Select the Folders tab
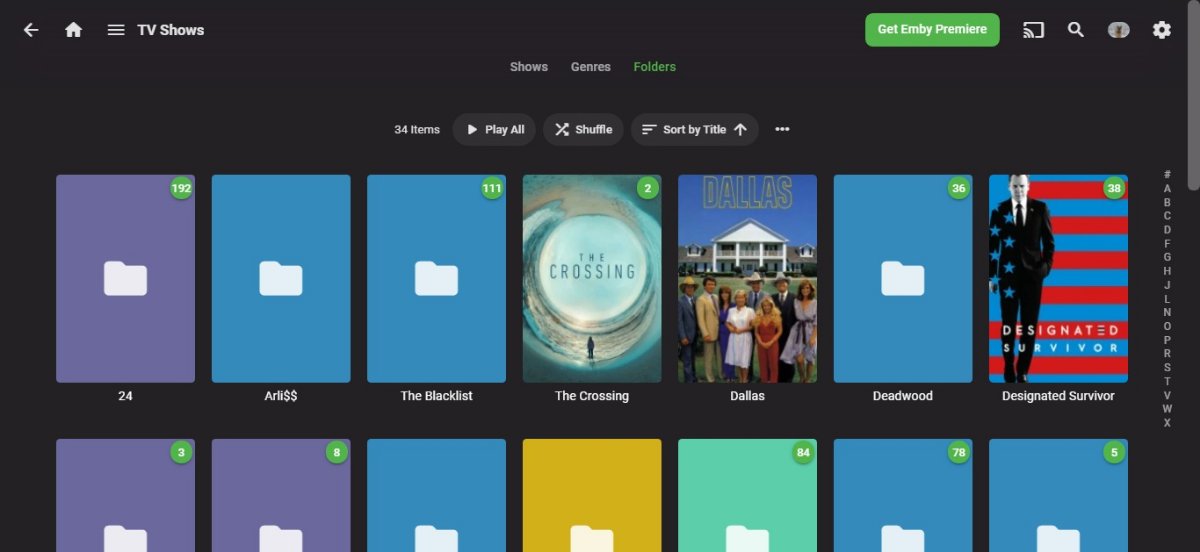 (x=655, y=67)
